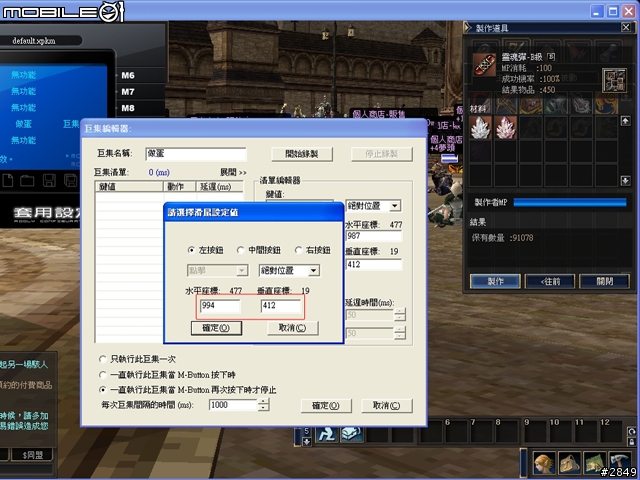Select the 中間按鈕 radio button
The height and width of the screenshot is (480, 640).
[240, 250]
